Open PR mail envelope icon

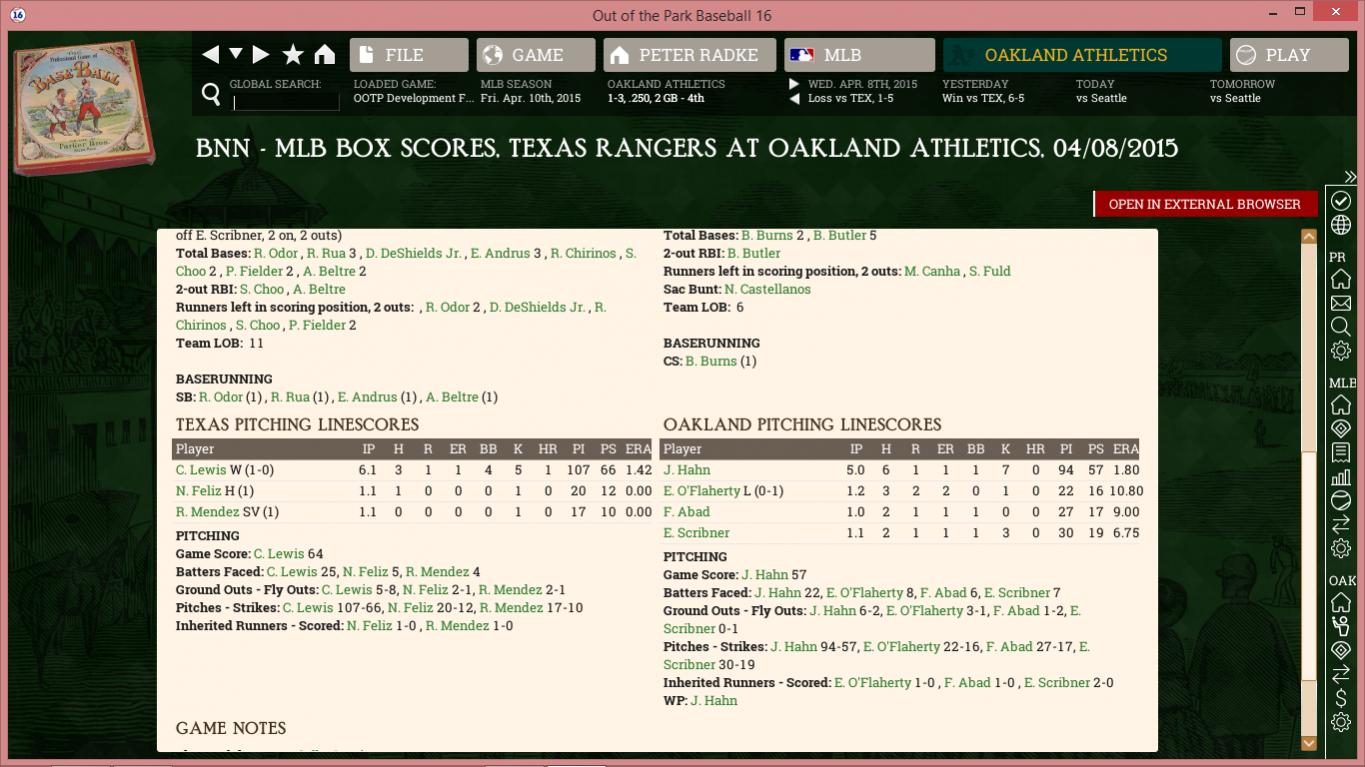pyautogui.click(x=1341, y=303)
